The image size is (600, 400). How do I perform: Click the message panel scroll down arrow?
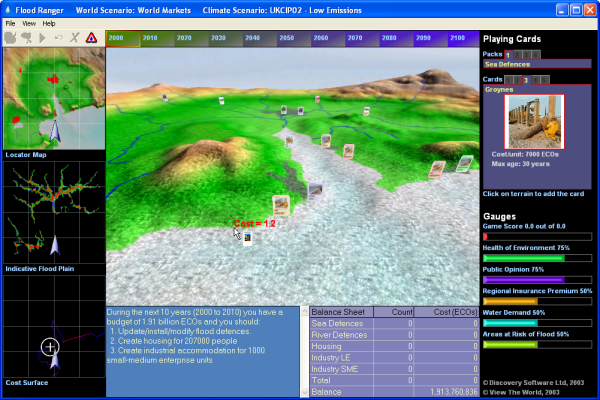point(305,392)
